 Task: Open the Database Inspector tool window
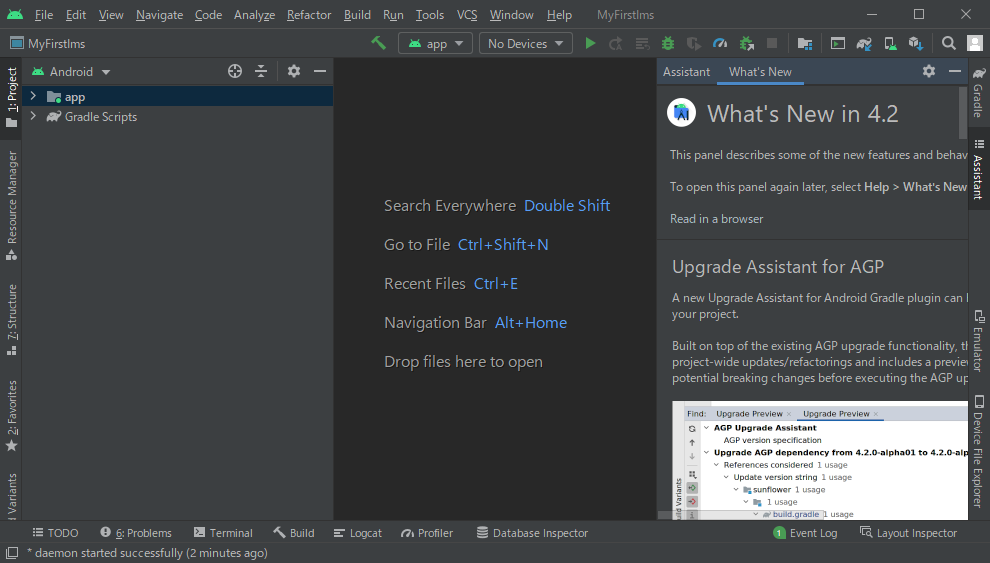tap(532, 533)
